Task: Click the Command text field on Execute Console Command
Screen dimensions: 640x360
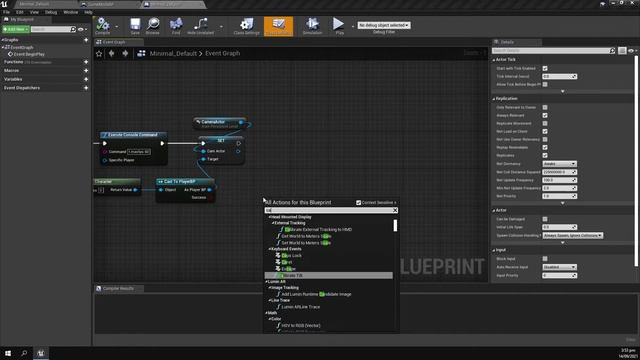Action: click(x=139, y=152)
